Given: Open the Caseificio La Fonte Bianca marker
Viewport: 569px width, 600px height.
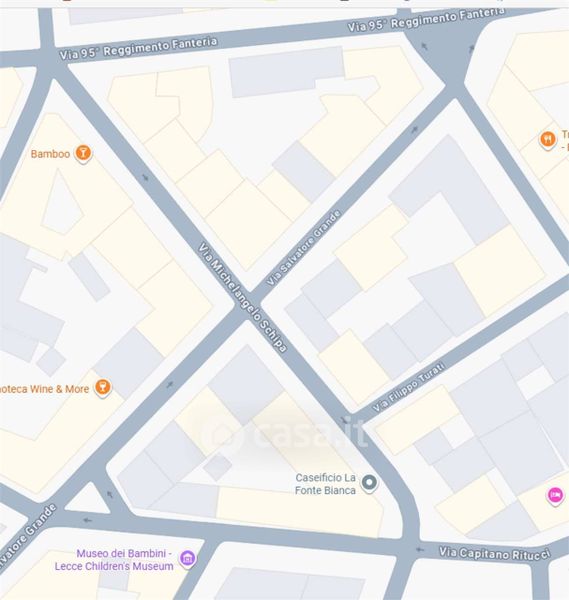Looking at the screenshot, I should coord(369,483).
